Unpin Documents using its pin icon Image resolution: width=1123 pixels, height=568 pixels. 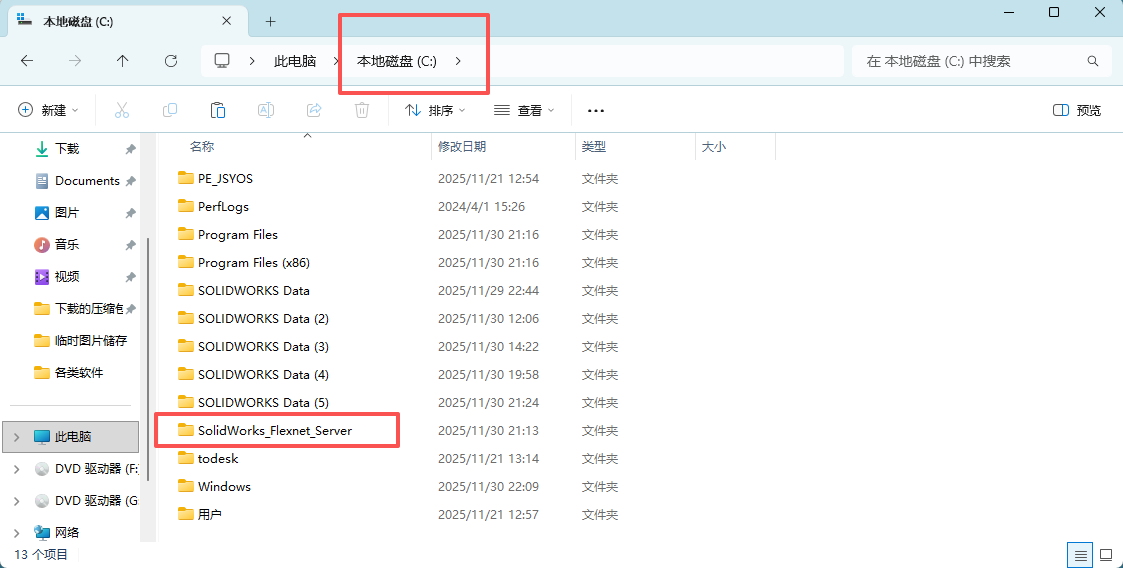[x=130, y=181]
